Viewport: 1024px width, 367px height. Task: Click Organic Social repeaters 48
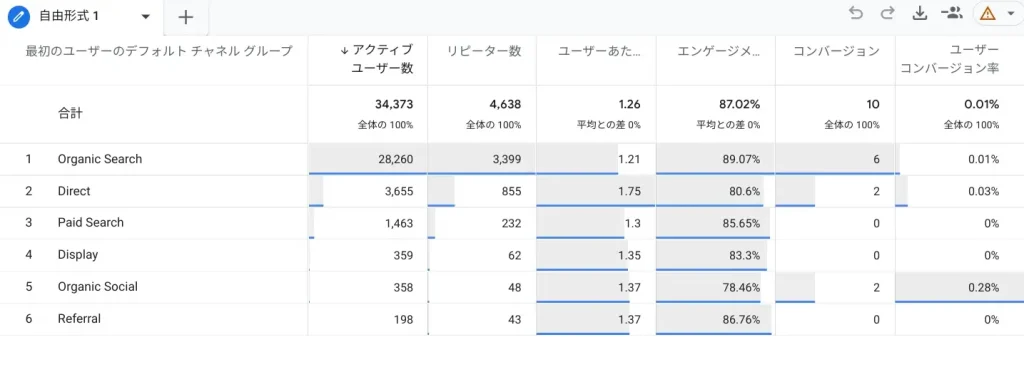pyautogui.click(x=514, y=287)
